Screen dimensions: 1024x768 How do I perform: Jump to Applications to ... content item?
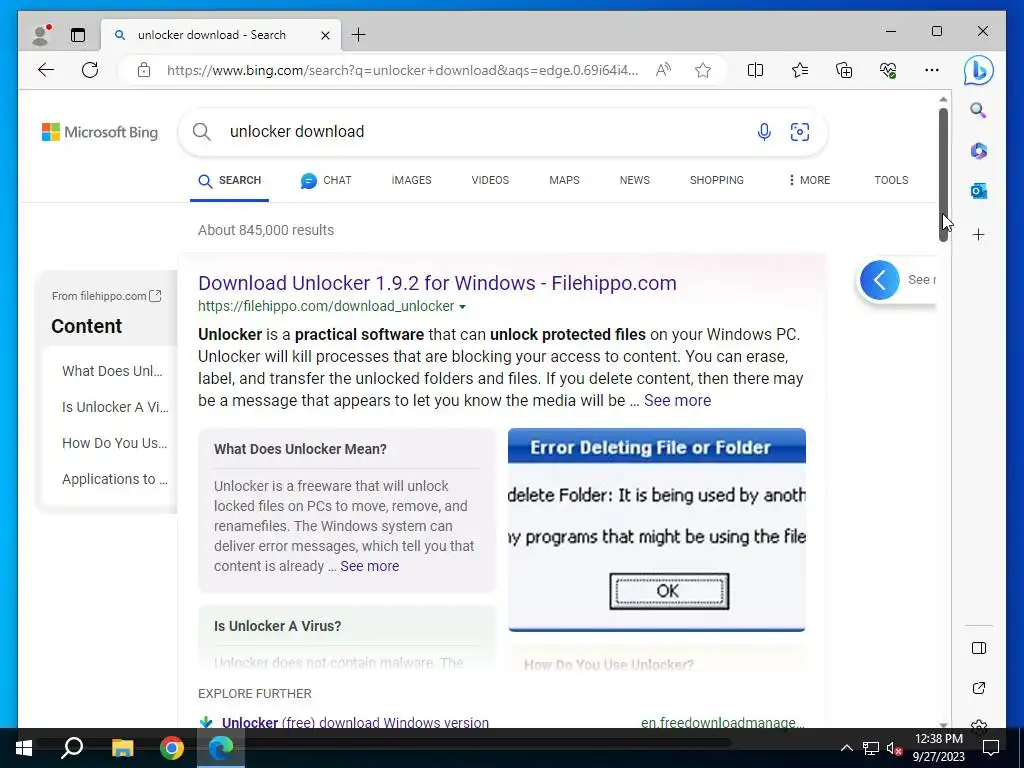pyautogui.click(x=115, y=479)
